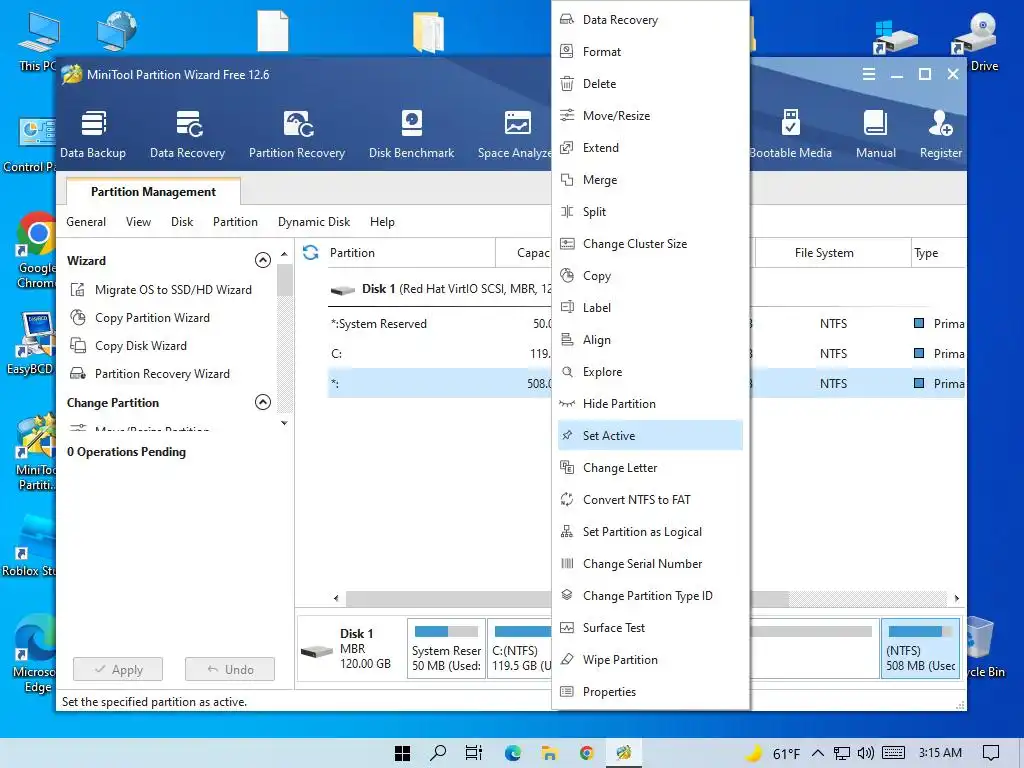The image size is (1024, 768).
Task: Open Microsoft Edge from the taskbar
Action: tap(513, 753)
